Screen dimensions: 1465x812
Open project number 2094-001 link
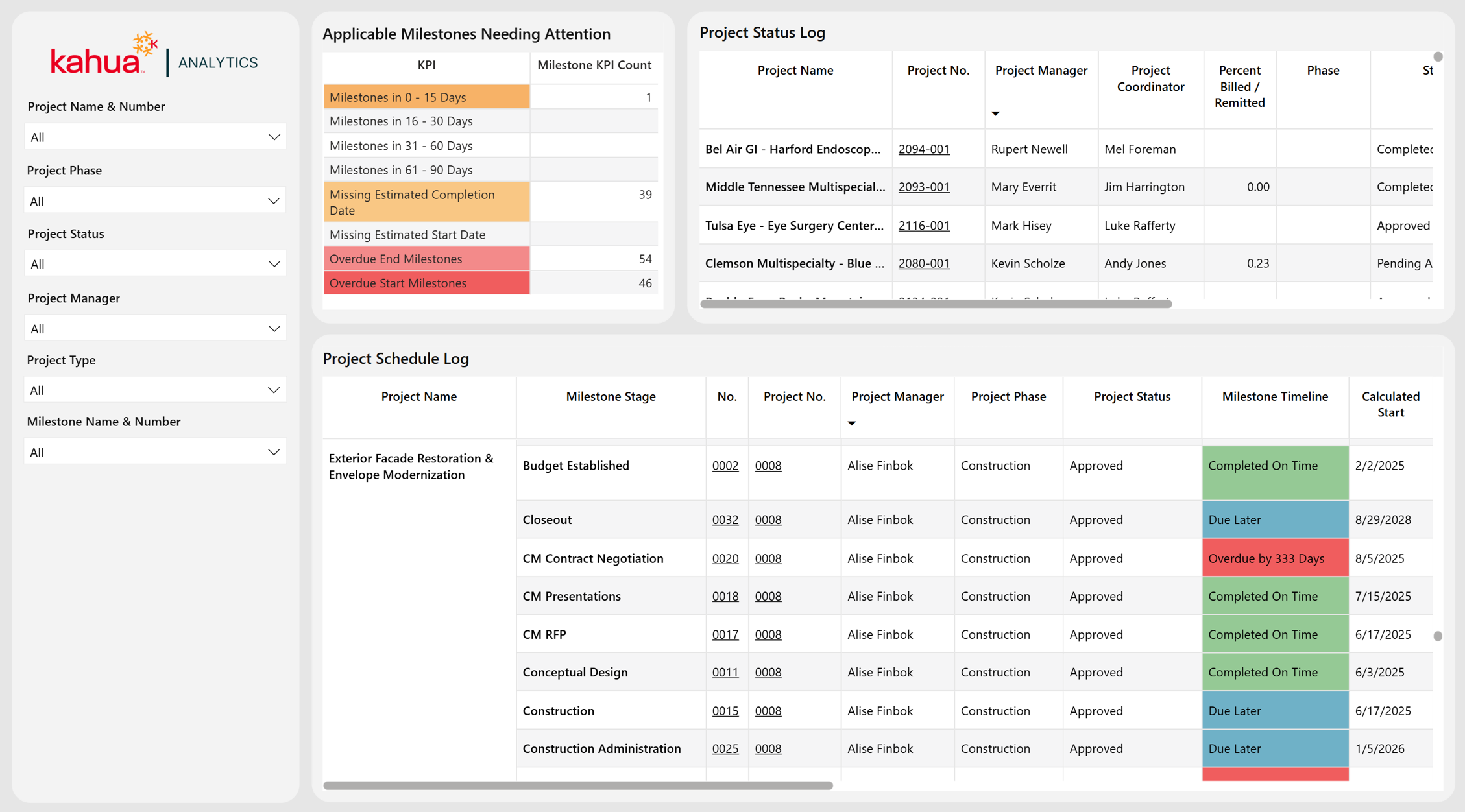click(x=924, y=149)
